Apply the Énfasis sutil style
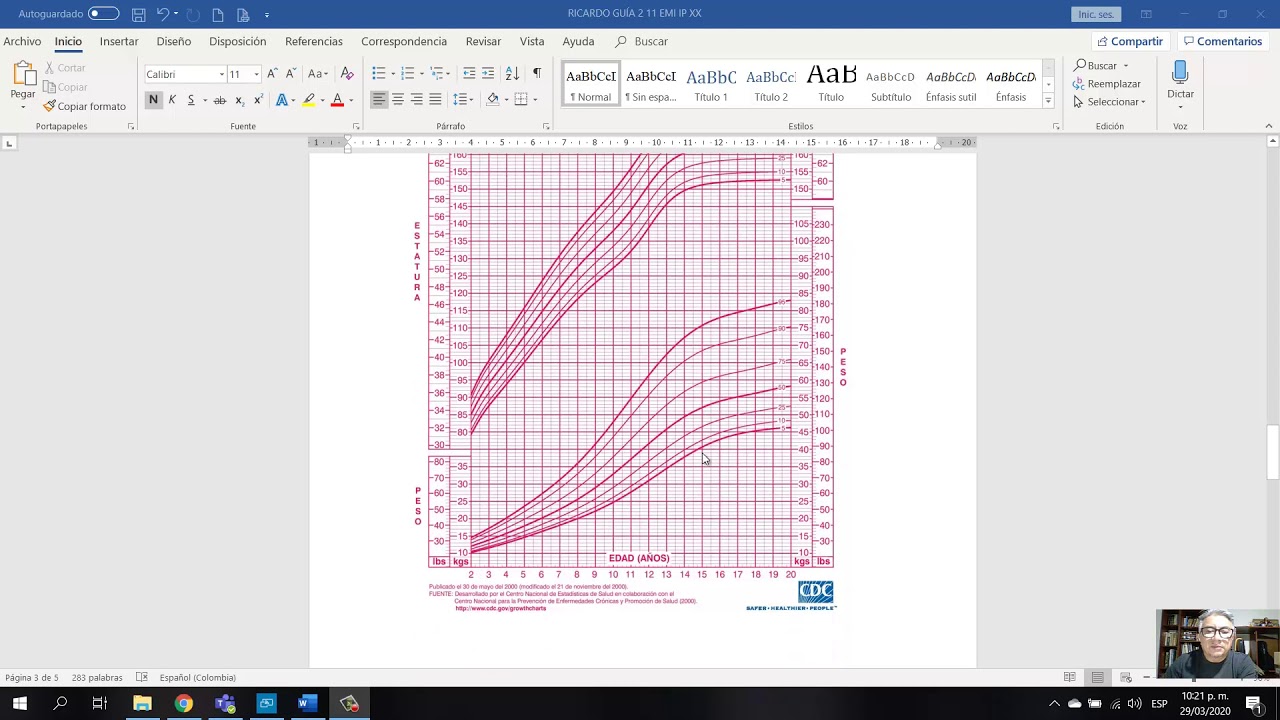The image size is (1280, 720). (951, 84)
